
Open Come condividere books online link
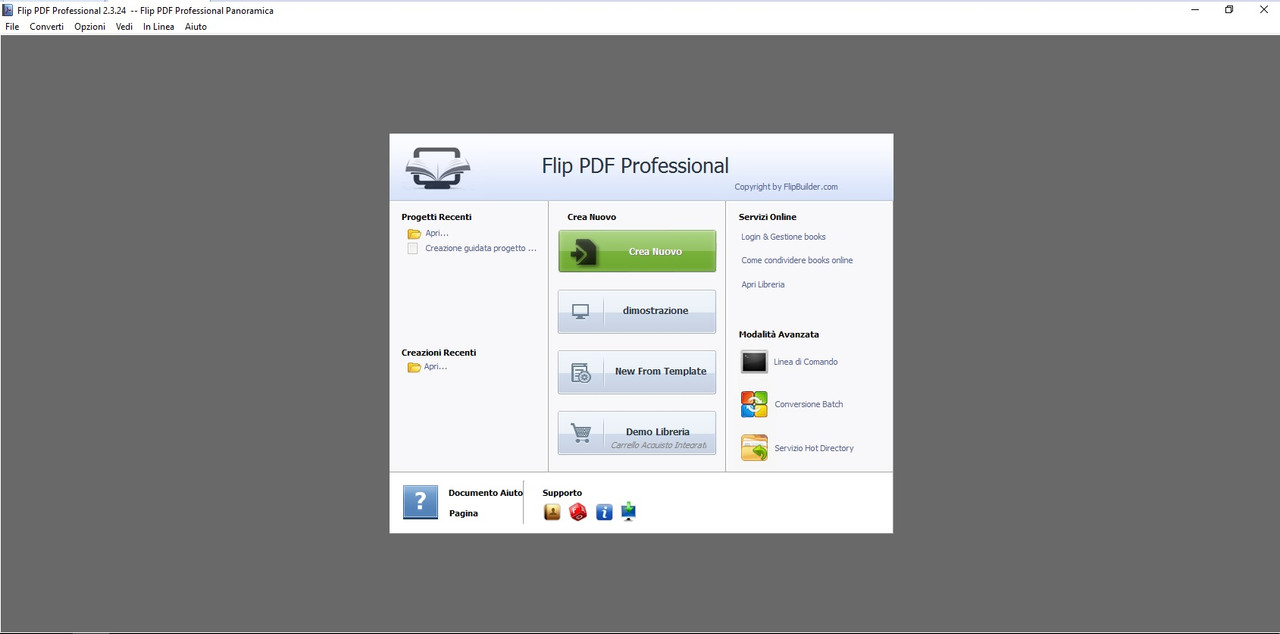tap(797, 260)
